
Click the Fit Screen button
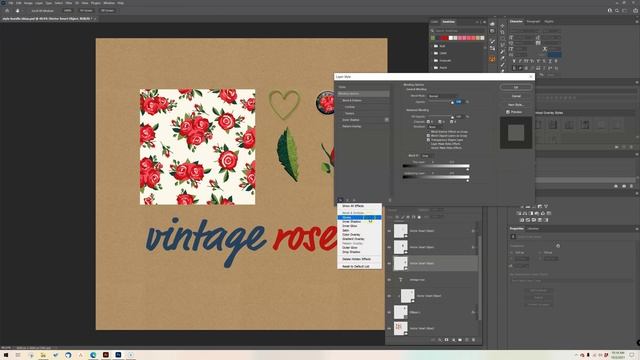[86, 11]
